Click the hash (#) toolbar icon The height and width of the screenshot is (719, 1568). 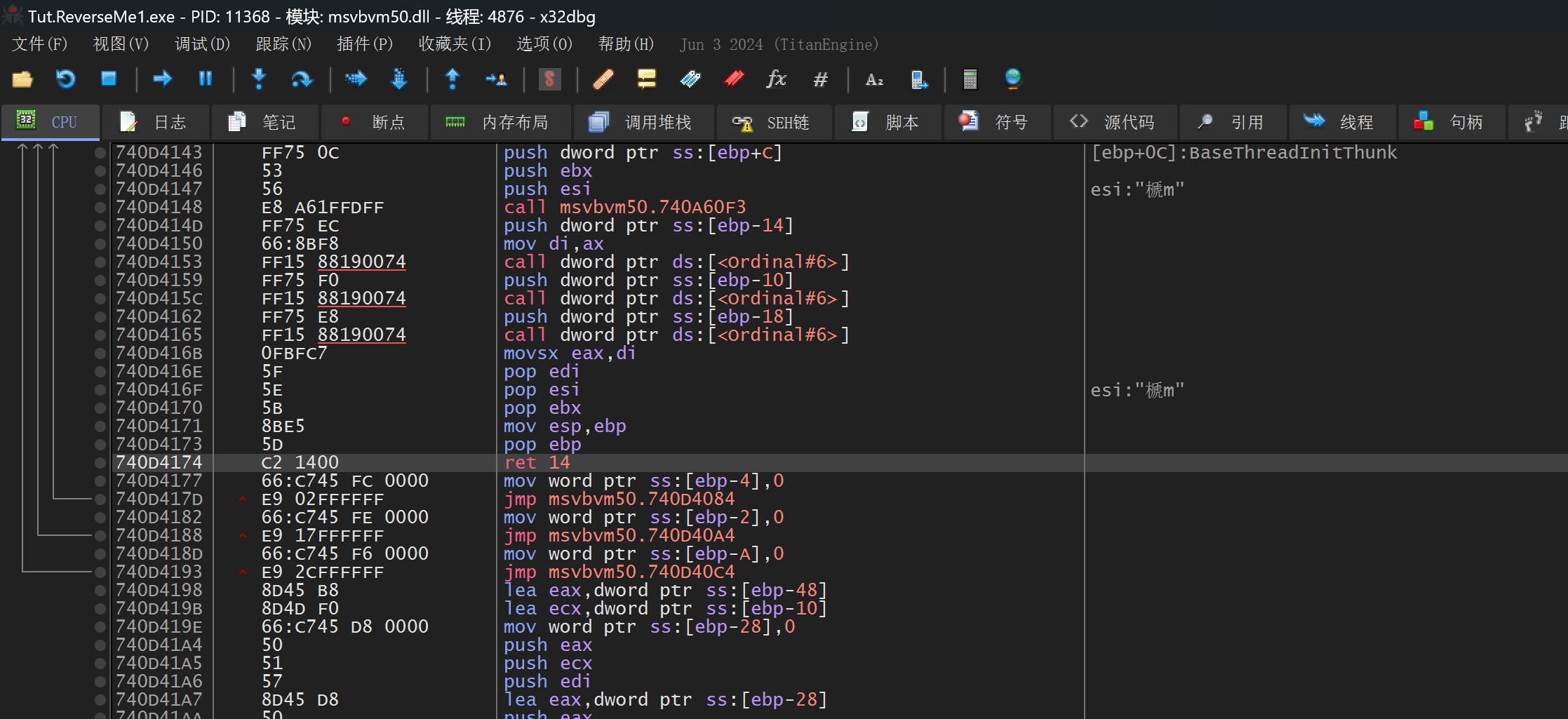(820, 79)
